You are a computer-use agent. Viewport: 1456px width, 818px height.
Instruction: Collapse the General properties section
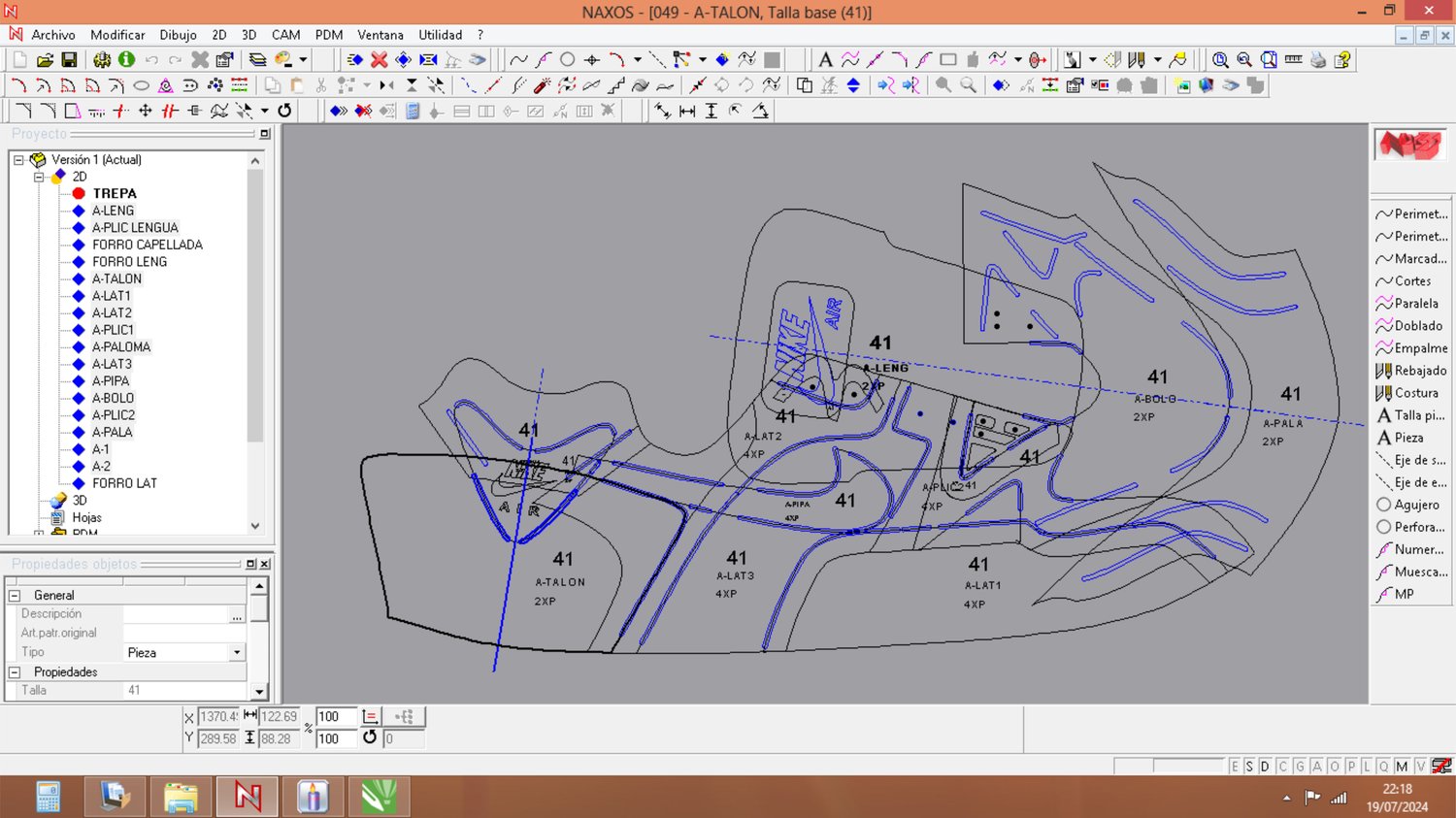coord(15,595)
